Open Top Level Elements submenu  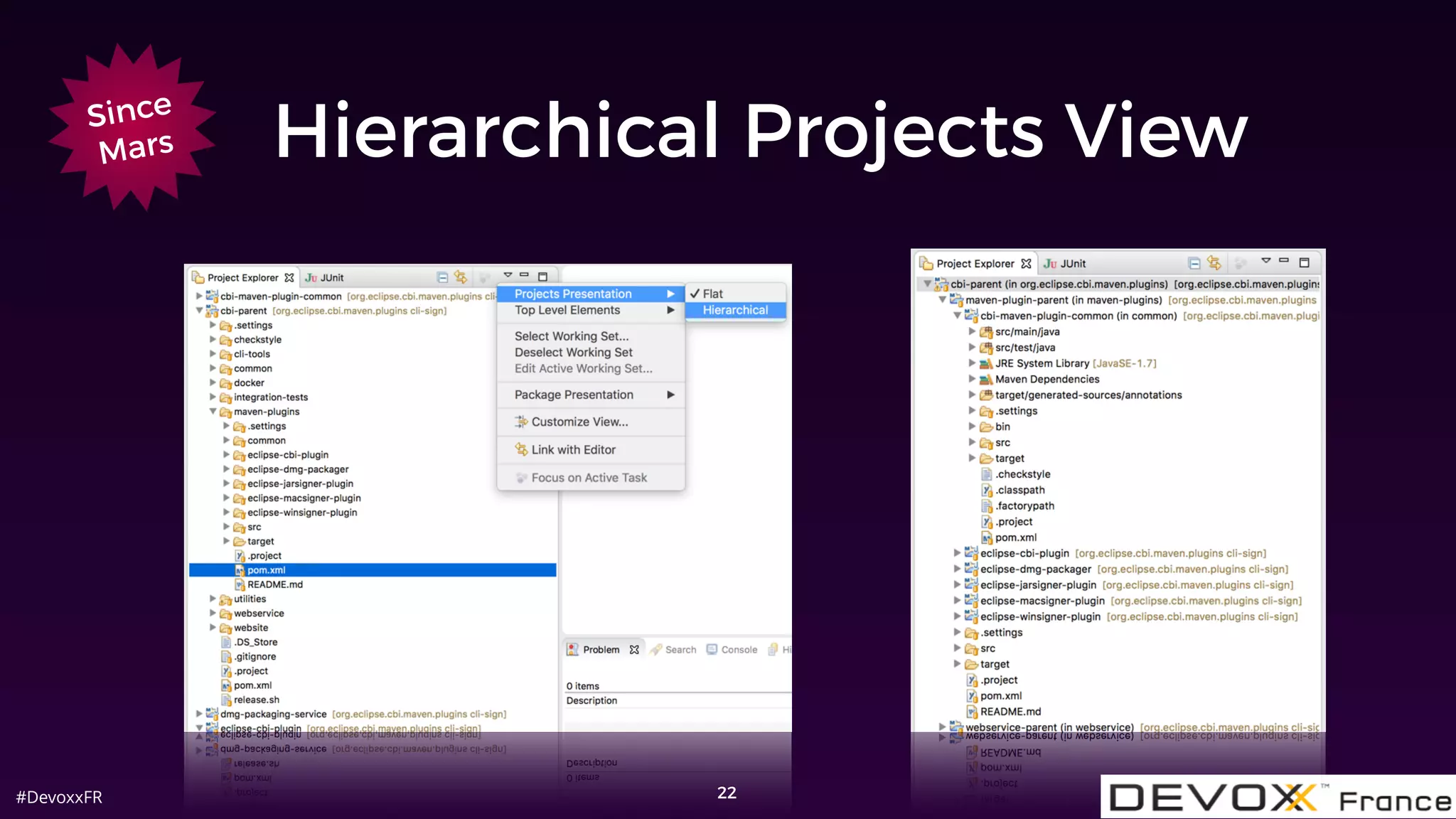pos(591,310)
